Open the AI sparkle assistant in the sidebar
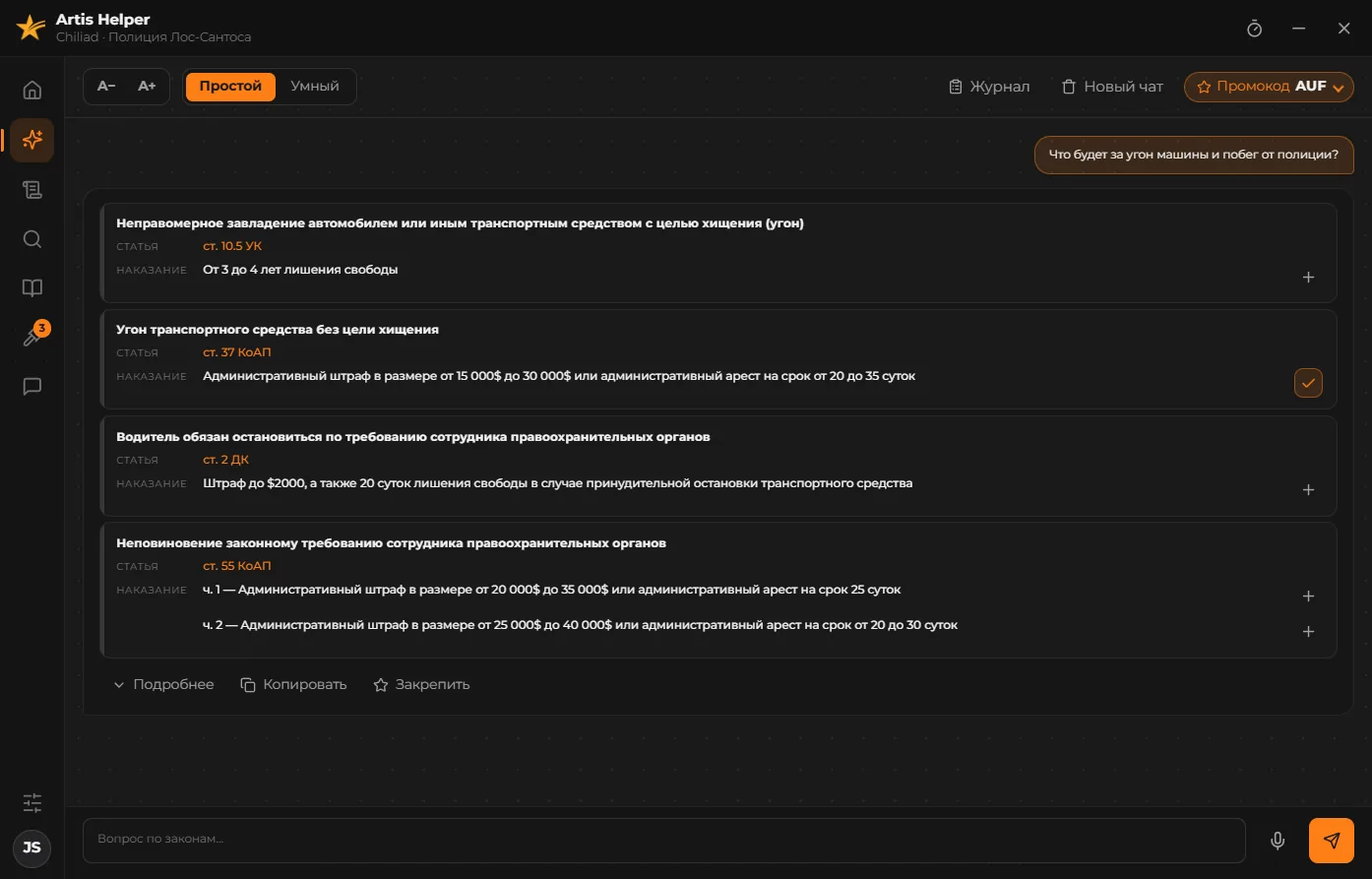 (x=32, y=140)
